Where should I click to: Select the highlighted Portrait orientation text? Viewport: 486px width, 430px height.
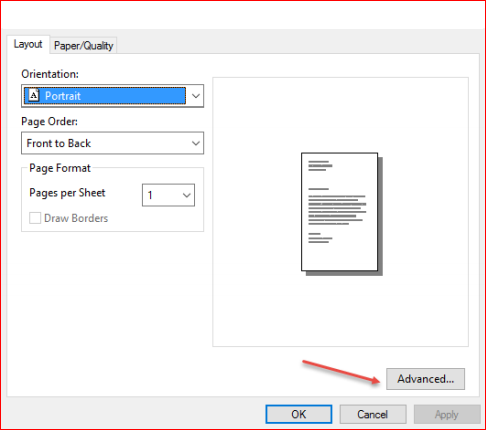click(x=63, y=96)
